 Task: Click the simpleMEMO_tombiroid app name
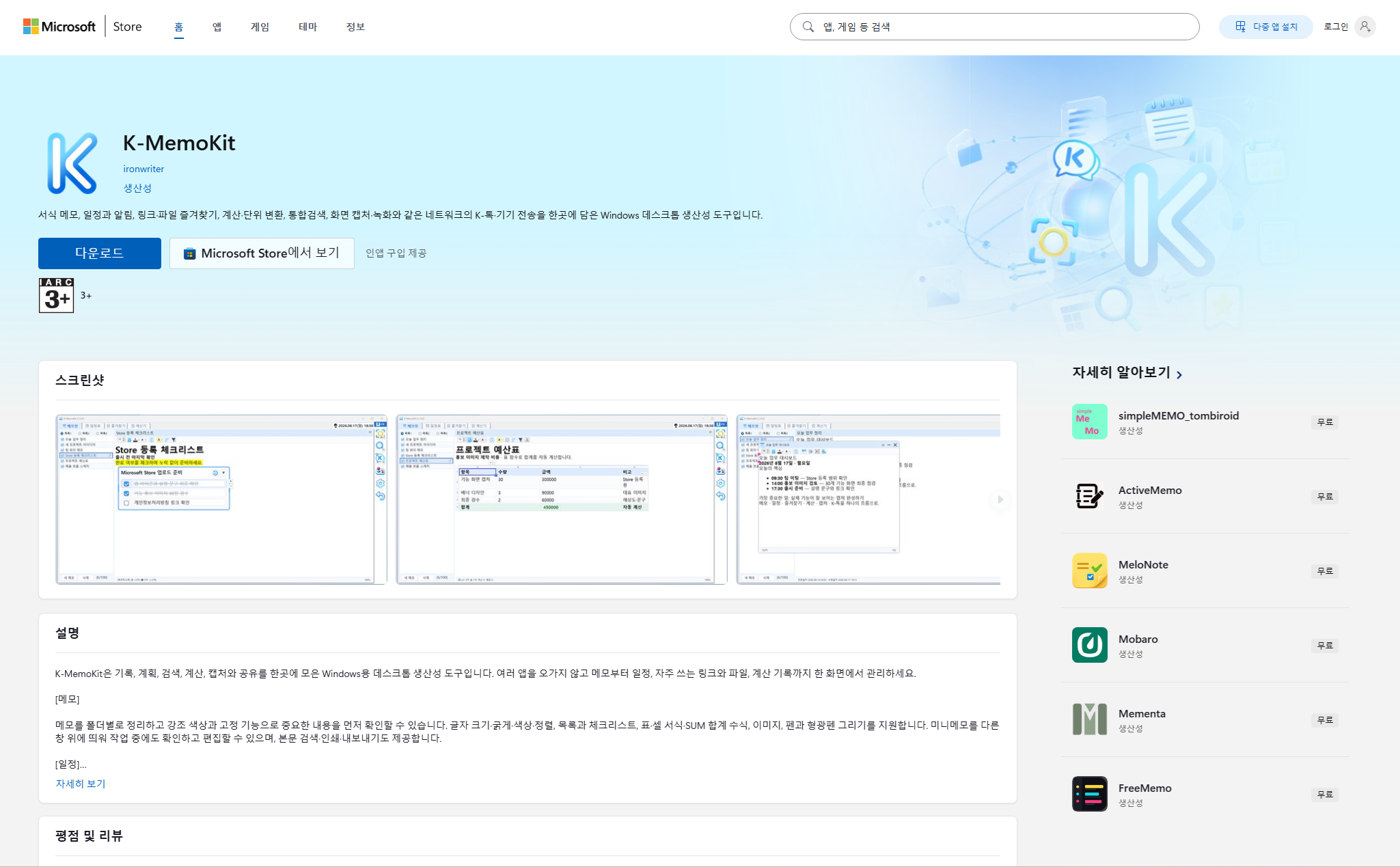(x=1179, y=415)
